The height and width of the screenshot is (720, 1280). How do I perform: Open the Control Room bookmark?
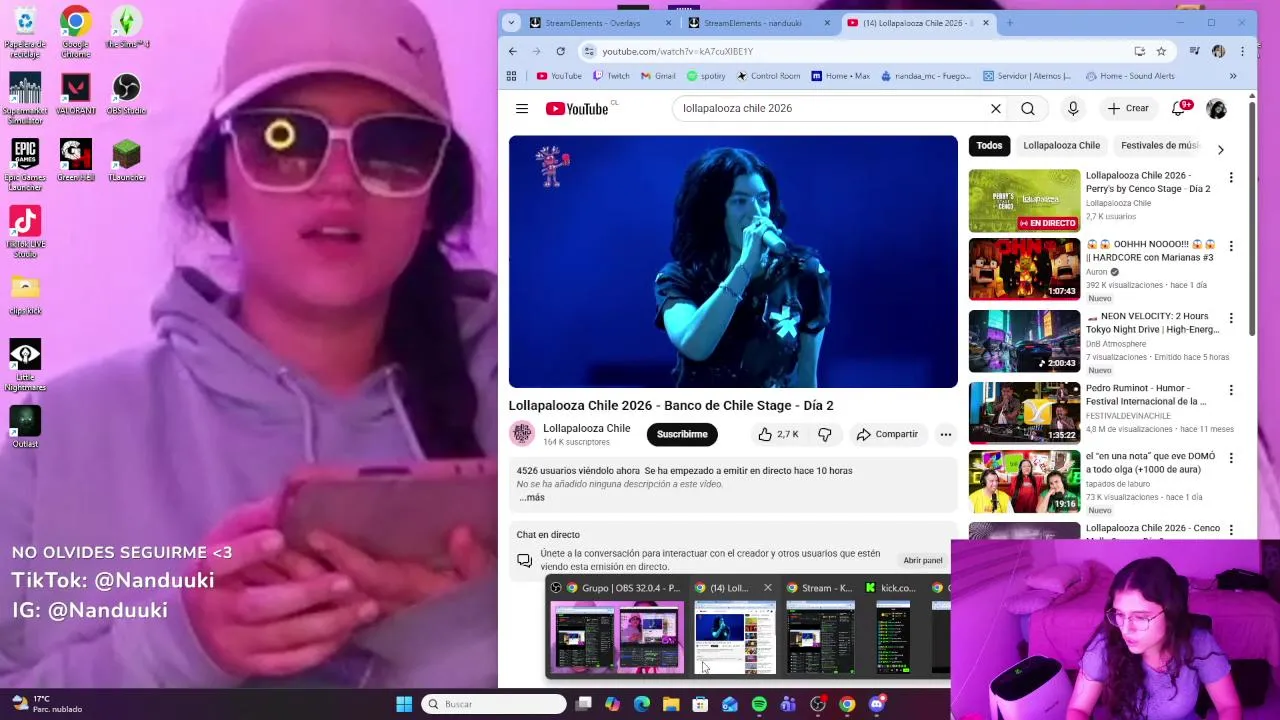pos(768,76)
